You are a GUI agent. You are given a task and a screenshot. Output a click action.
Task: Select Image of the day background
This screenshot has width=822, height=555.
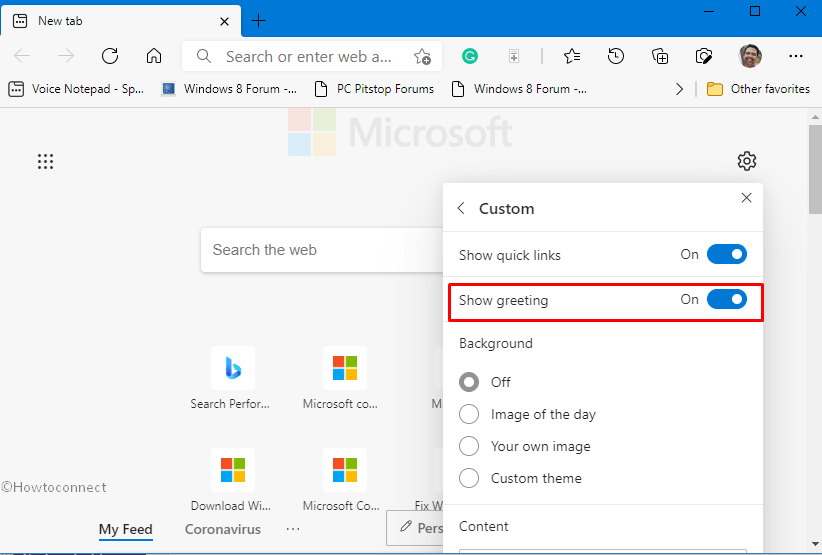coord(469,414)
